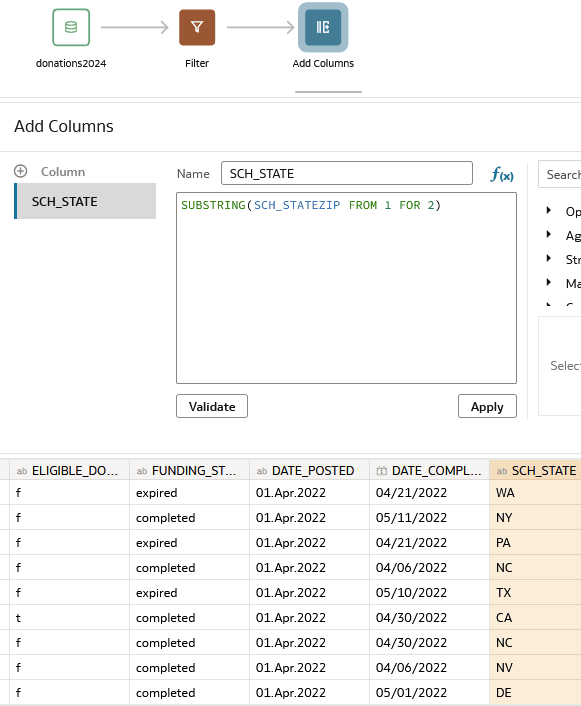Expand the Ma function category

click(549, 282)
